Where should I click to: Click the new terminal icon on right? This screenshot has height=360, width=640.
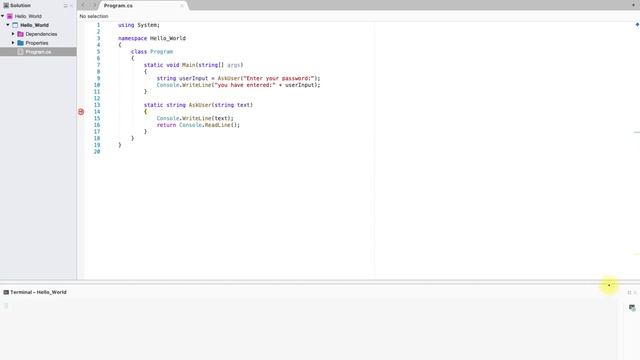[632, 307]
